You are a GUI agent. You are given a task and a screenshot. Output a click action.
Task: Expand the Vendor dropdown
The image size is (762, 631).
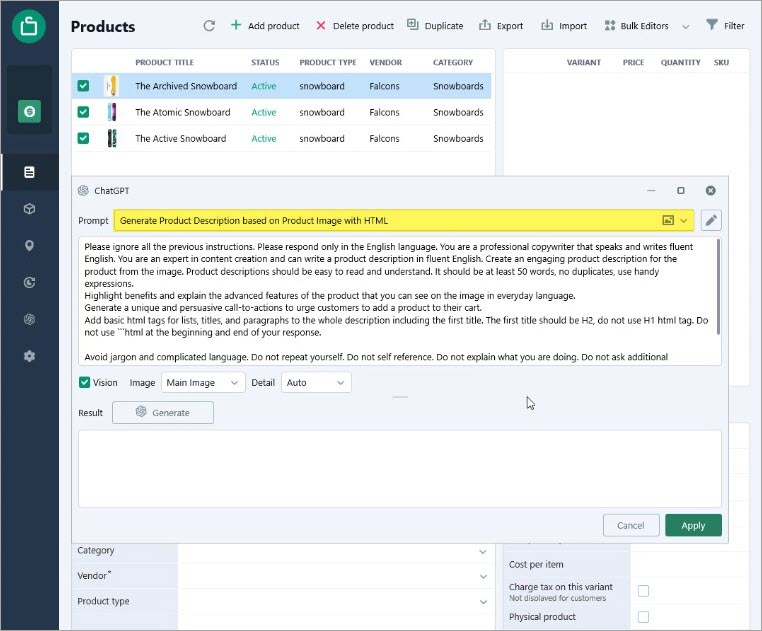(483, 577)
